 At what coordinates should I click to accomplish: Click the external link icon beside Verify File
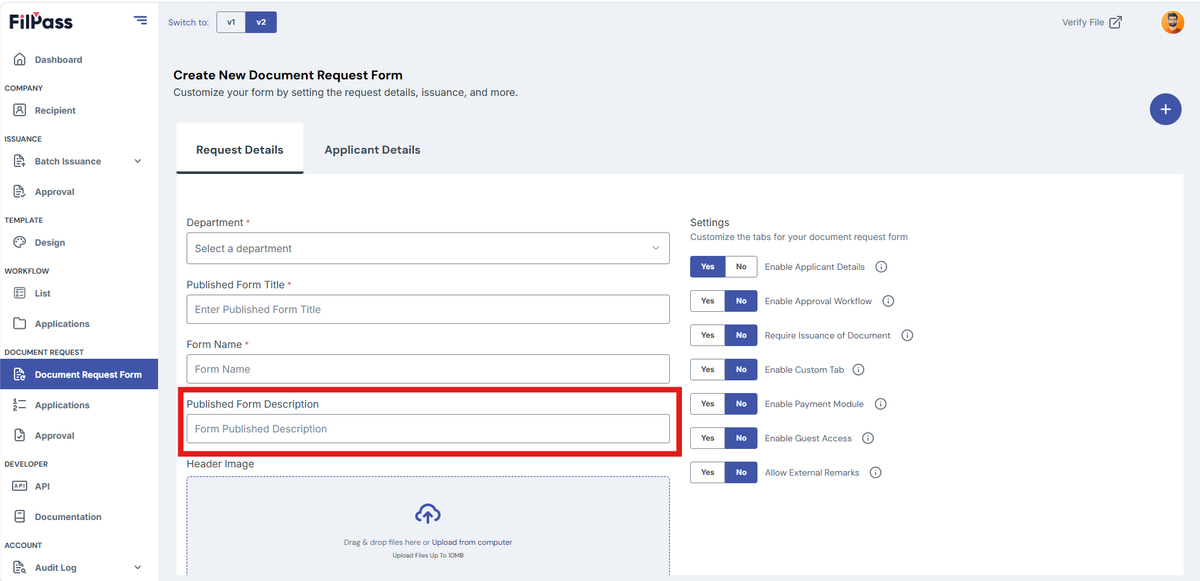1116,22
